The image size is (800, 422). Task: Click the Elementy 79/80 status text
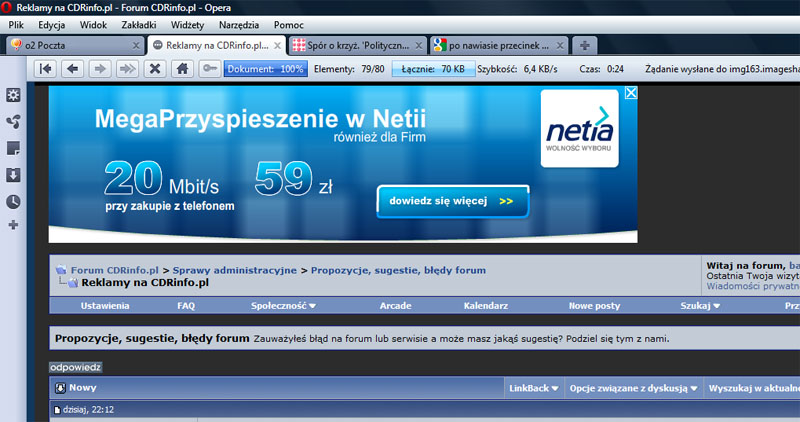tap(349, 68)
